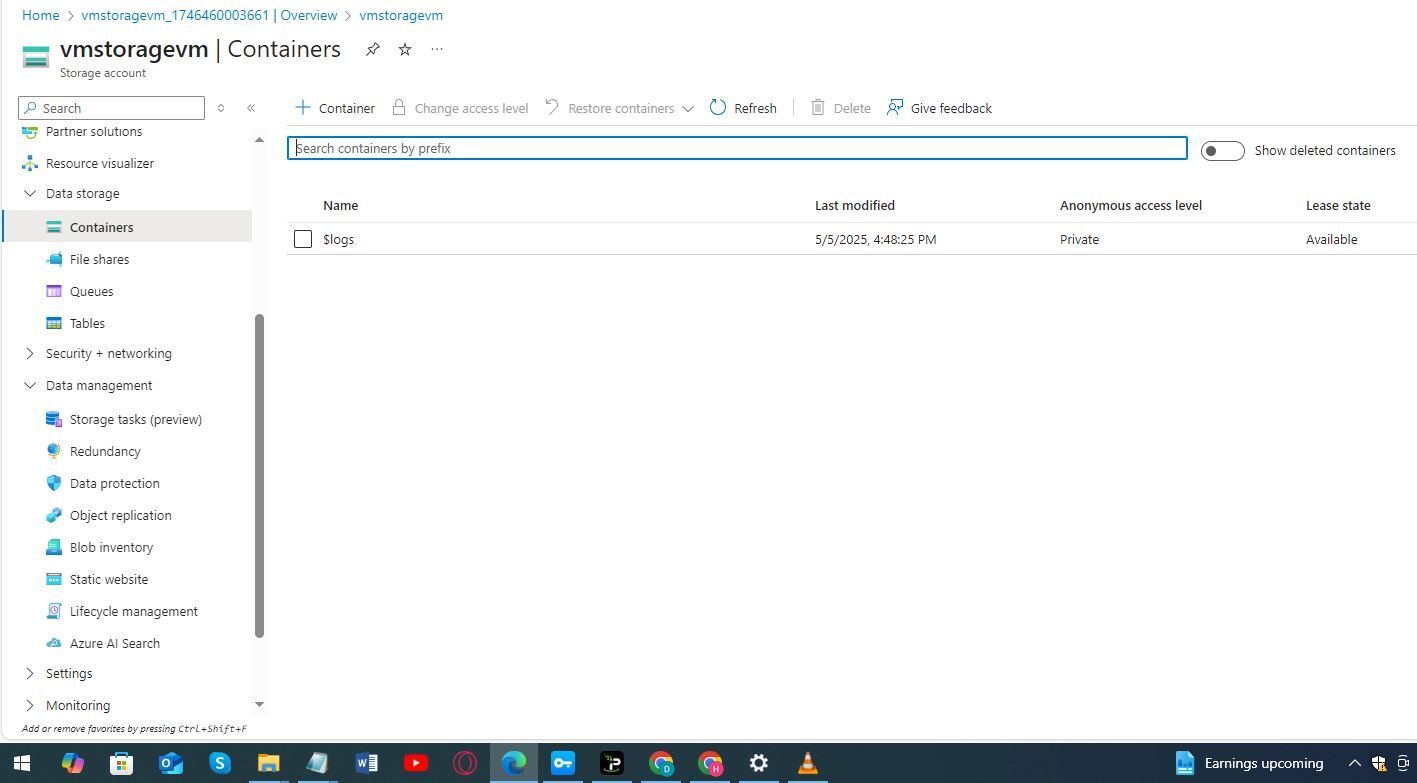Viewport: 1417px width, 783px height.
Task: Open vmstoragevm_1746460003661 Overview breadcrumb
Action: (x=209, y=15)
